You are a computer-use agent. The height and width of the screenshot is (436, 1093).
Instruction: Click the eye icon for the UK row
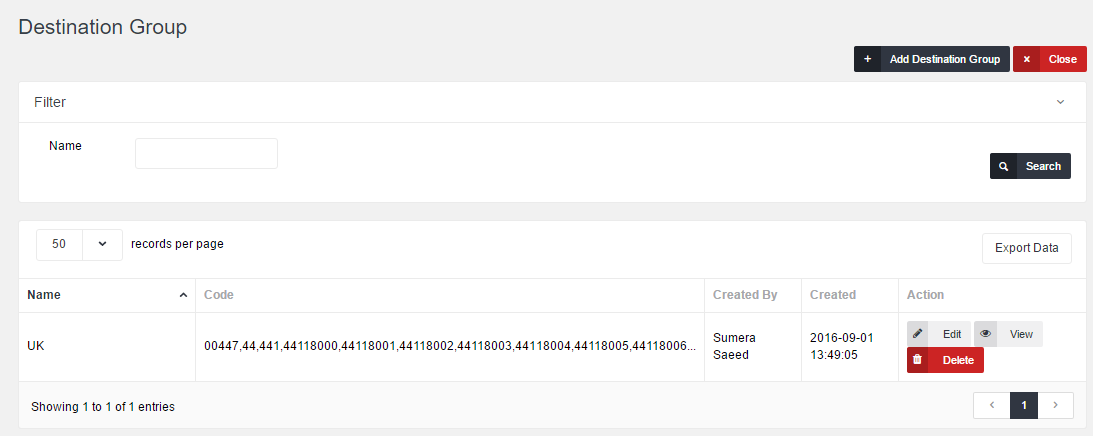pos(986,333)
